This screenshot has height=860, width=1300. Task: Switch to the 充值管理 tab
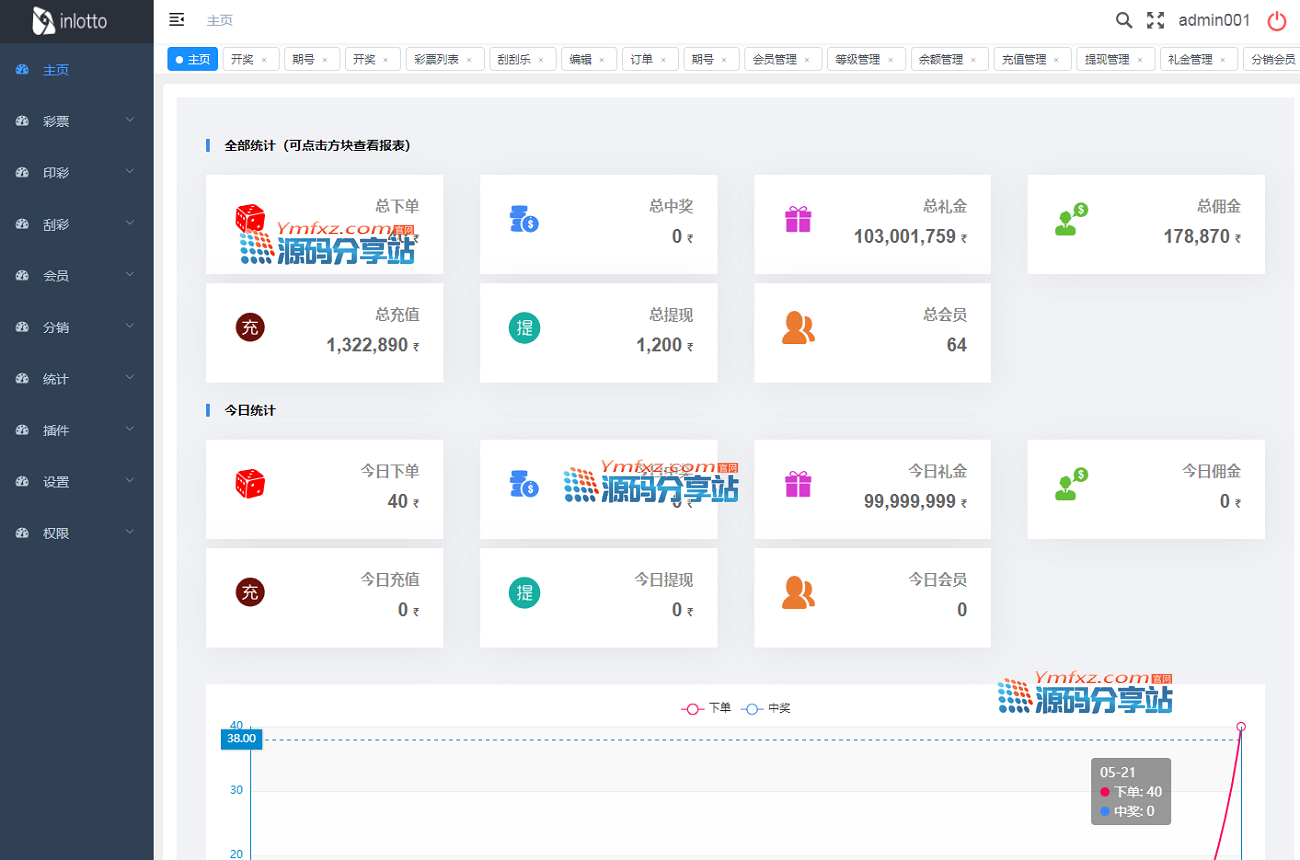click(1024, 59)
